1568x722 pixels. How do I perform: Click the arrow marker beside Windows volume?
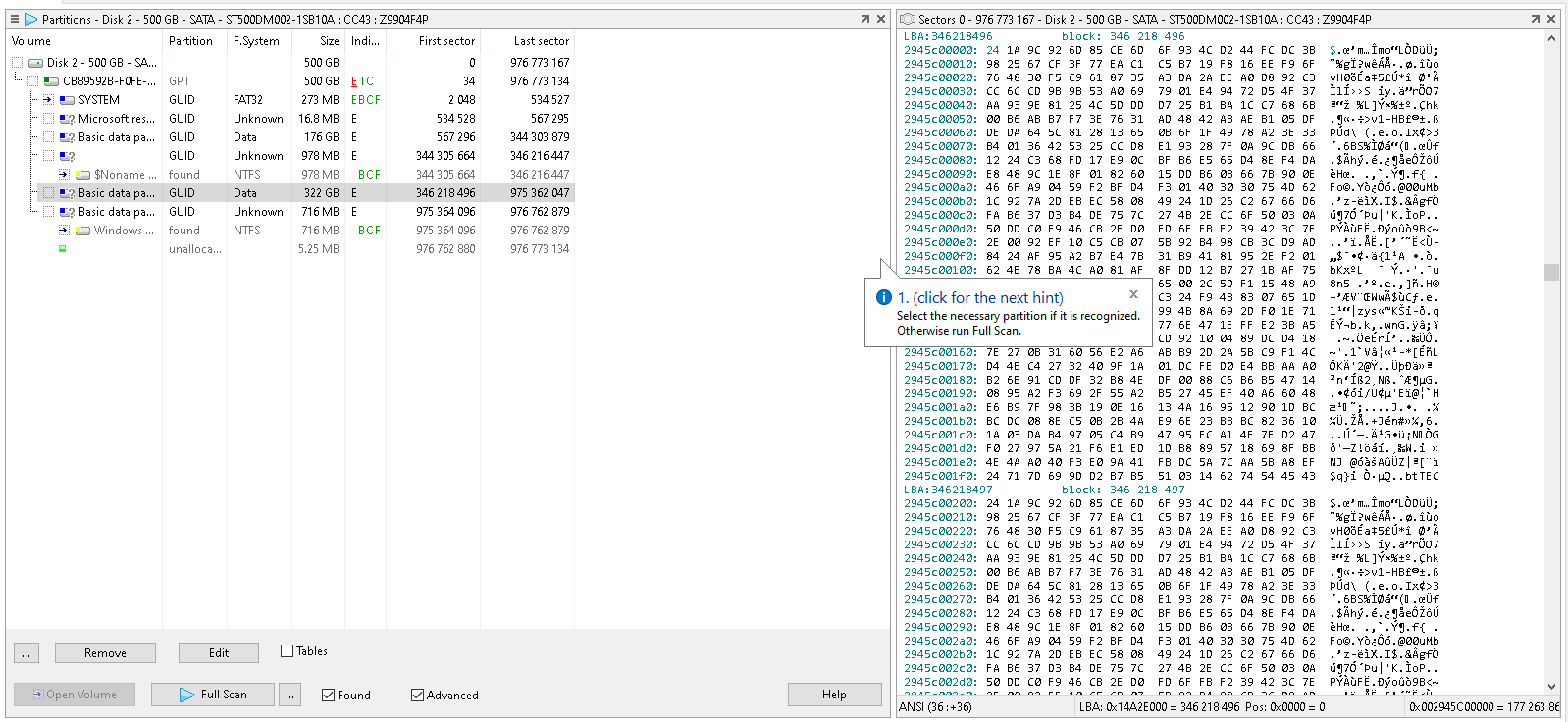pyautogui.click(x=64, y=231)
